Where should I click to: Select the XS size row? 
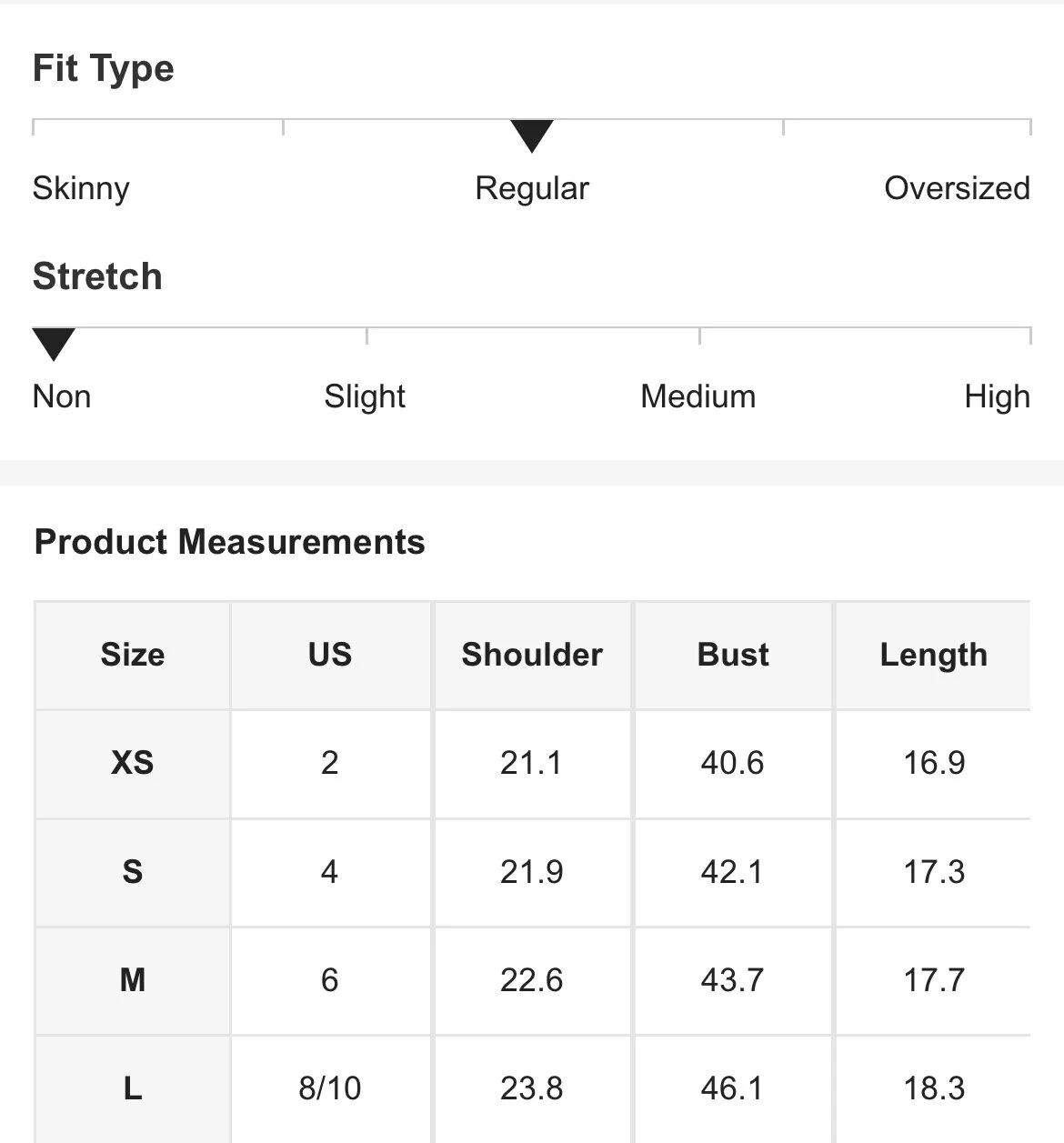tap(533, 763)
